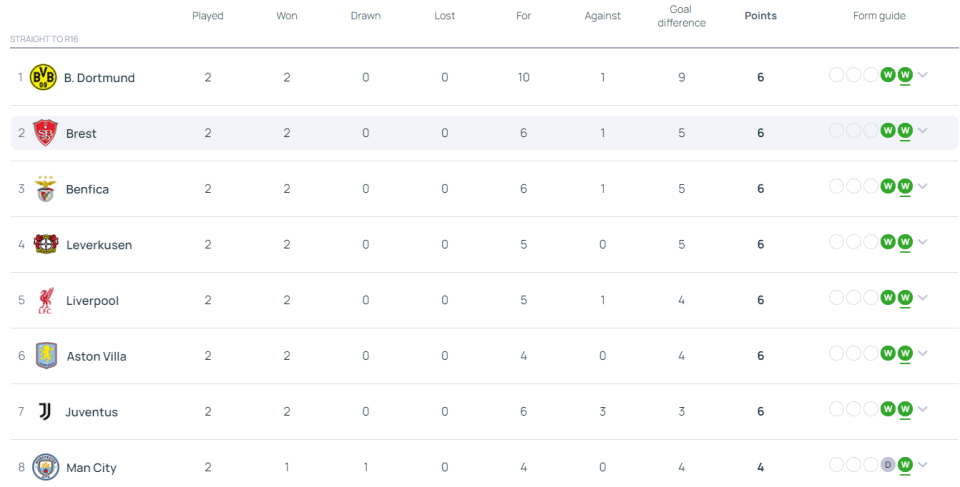Open the Brest team link
This screenshot has width=960, height=487.
[x=81, y=134]
